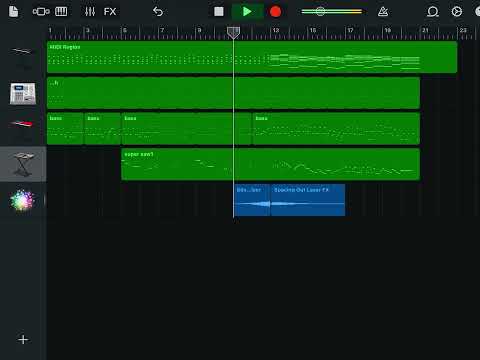Select the colorful burst audio track icon
480x360 pixels.
pyautogui.click(x=22, y=200)
